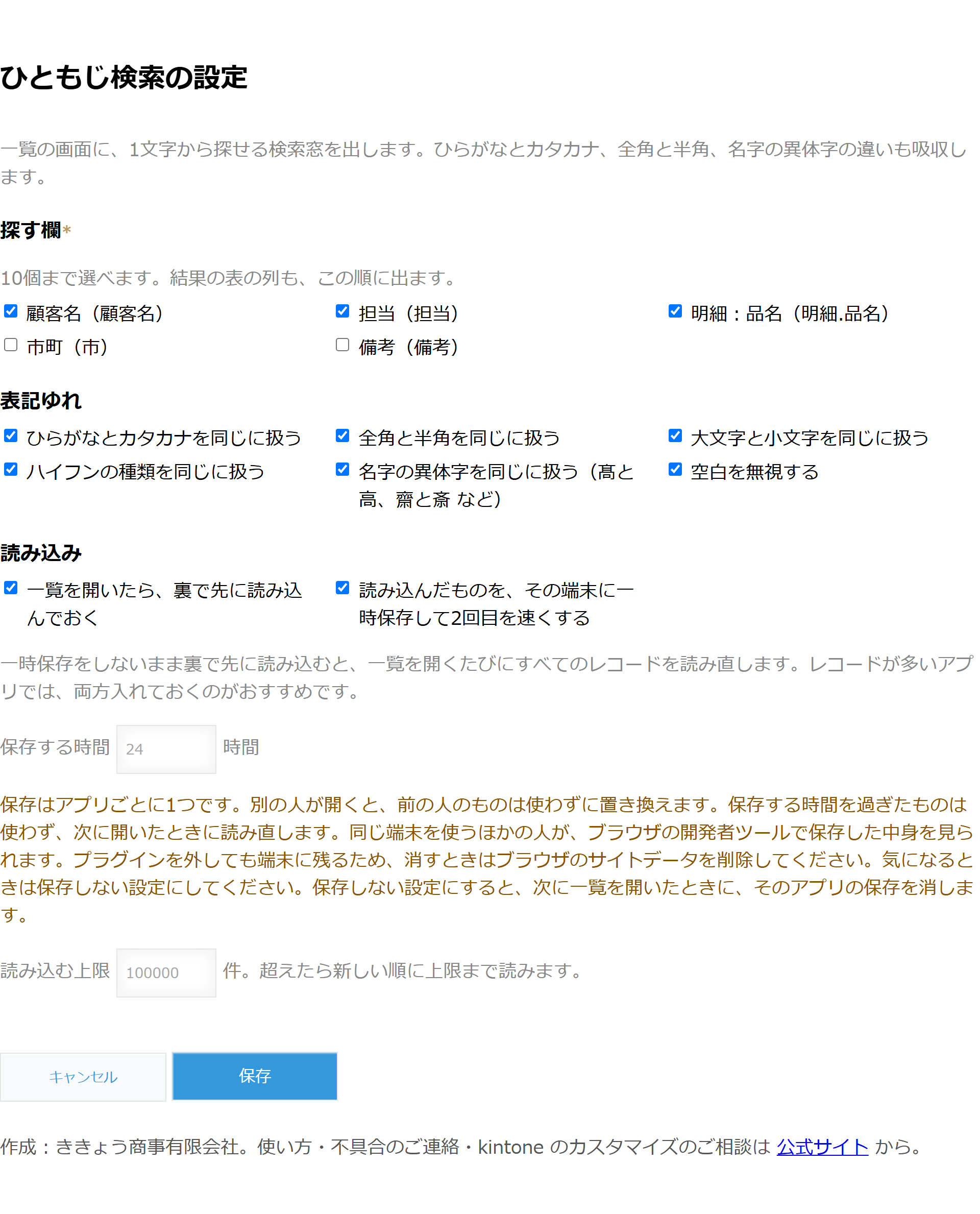Click the 保存する時間 label text

pyautogui.click(x=55, y=747)
